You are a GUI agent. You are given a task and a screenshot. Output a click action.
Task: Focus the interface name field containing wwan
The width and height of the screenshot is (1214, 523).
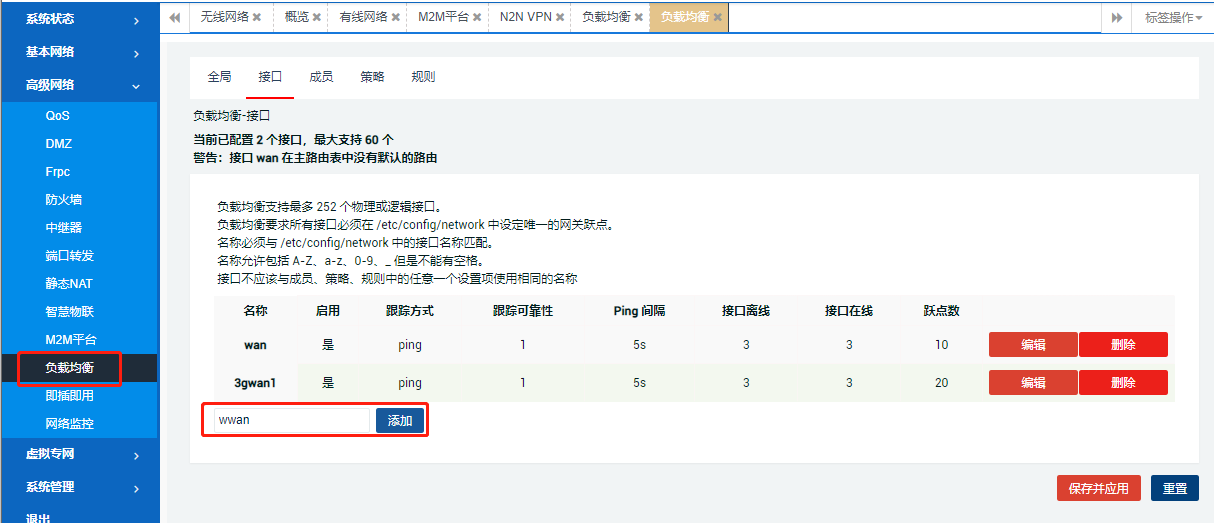click(x=291, y=421)
